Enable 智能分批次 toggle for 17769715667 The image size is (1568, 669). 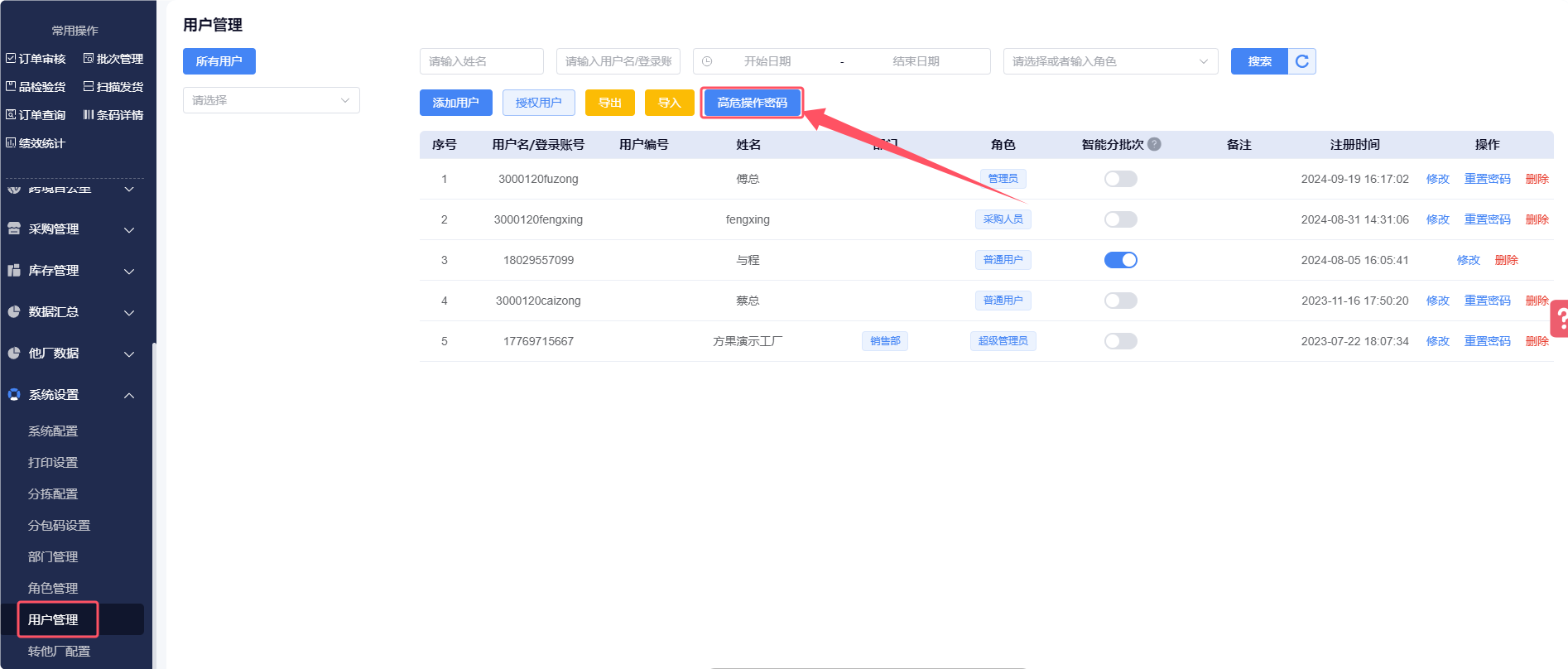1120,341
